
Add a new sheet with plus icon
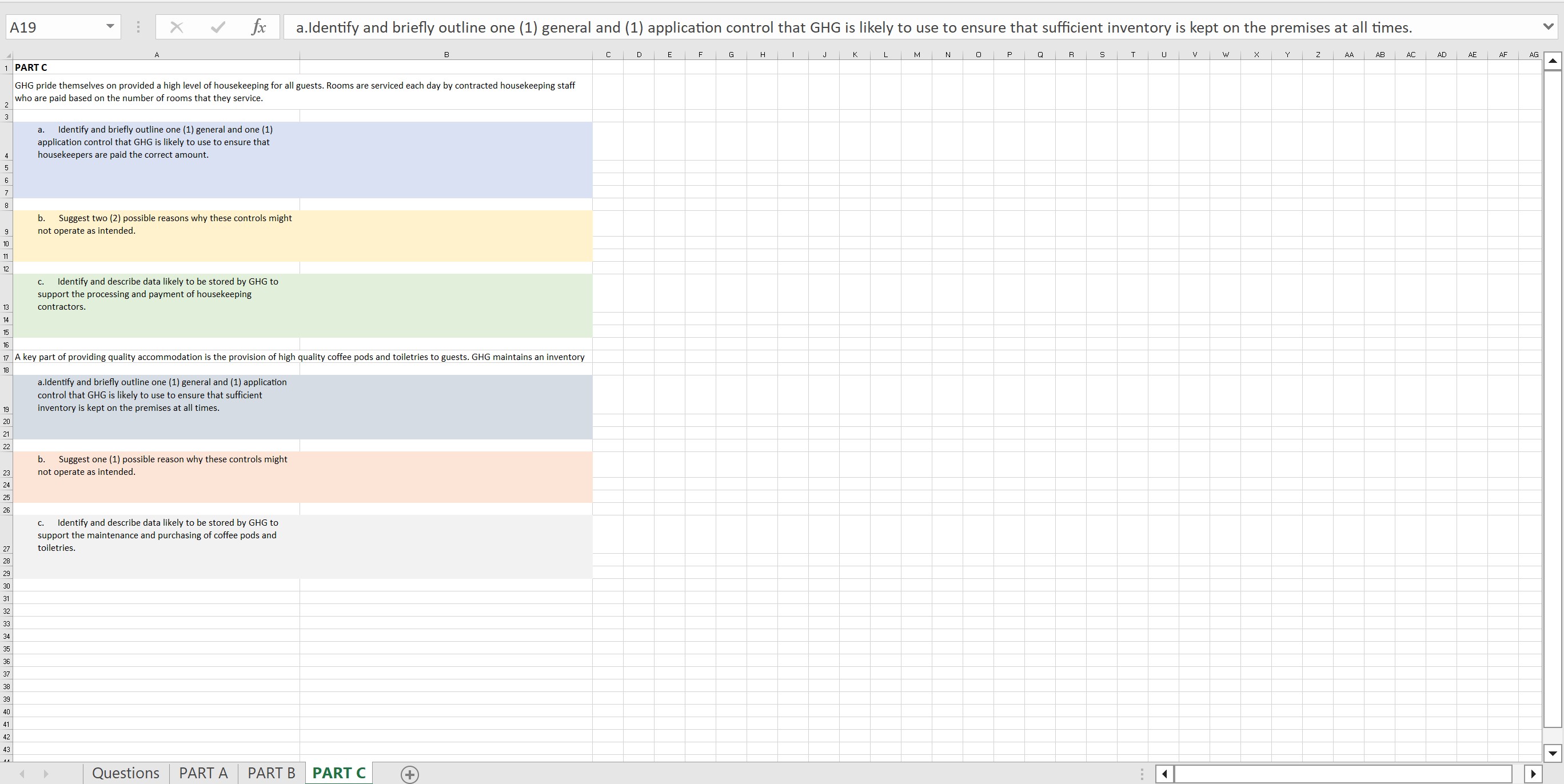point(410,774)
